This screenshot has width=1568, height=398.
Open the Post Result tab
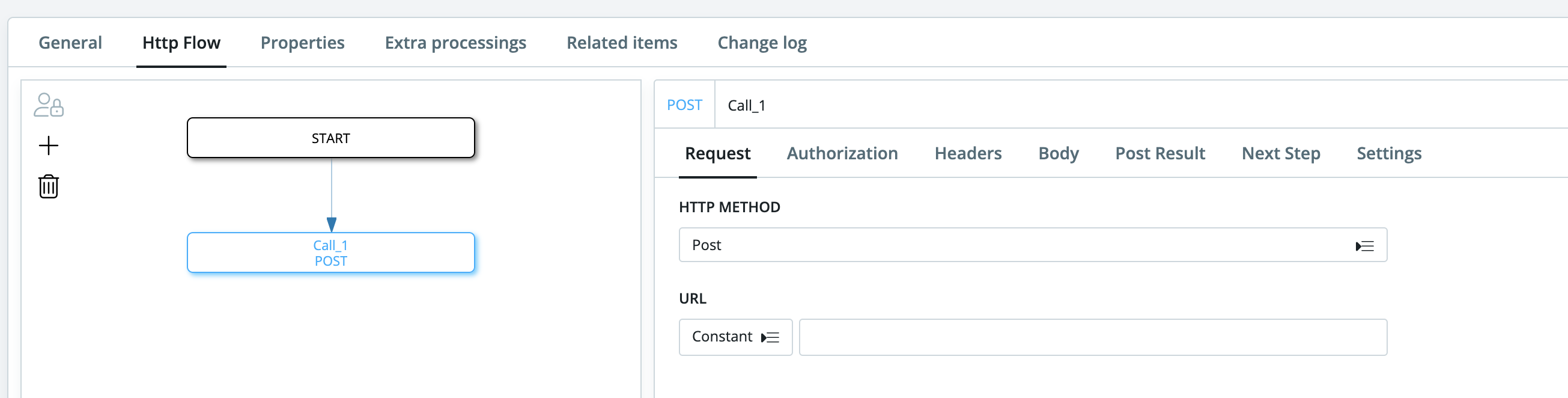[x=1159, y=153]
